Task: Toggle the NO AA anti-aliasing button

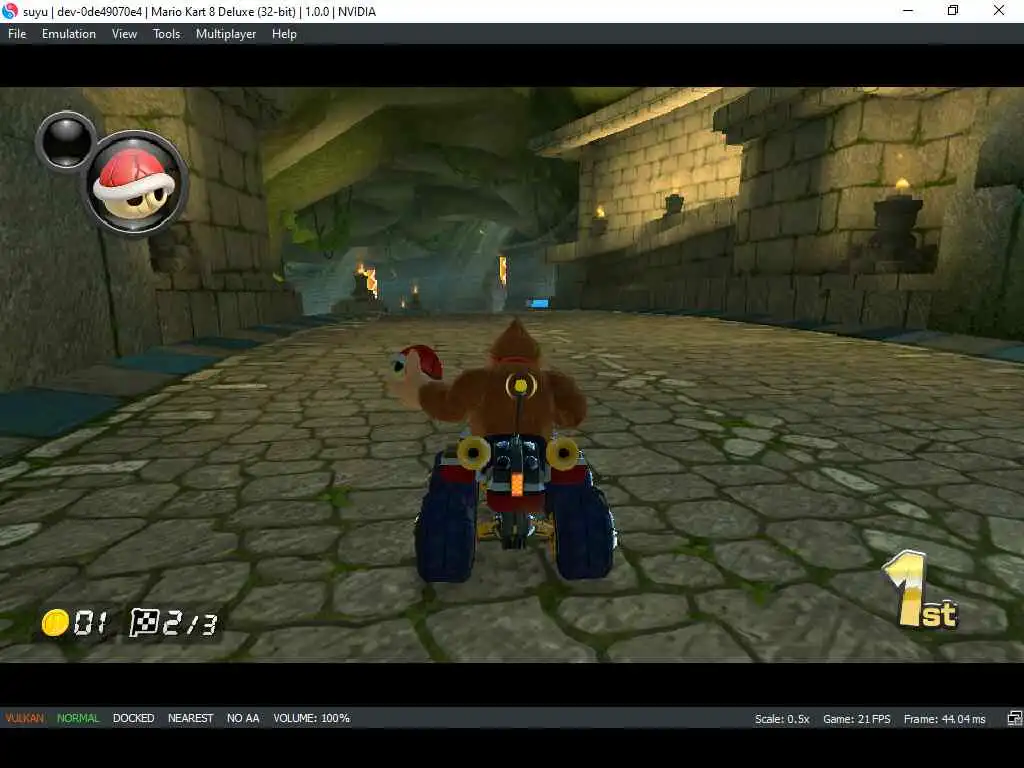Action: (x=243, y=718)
